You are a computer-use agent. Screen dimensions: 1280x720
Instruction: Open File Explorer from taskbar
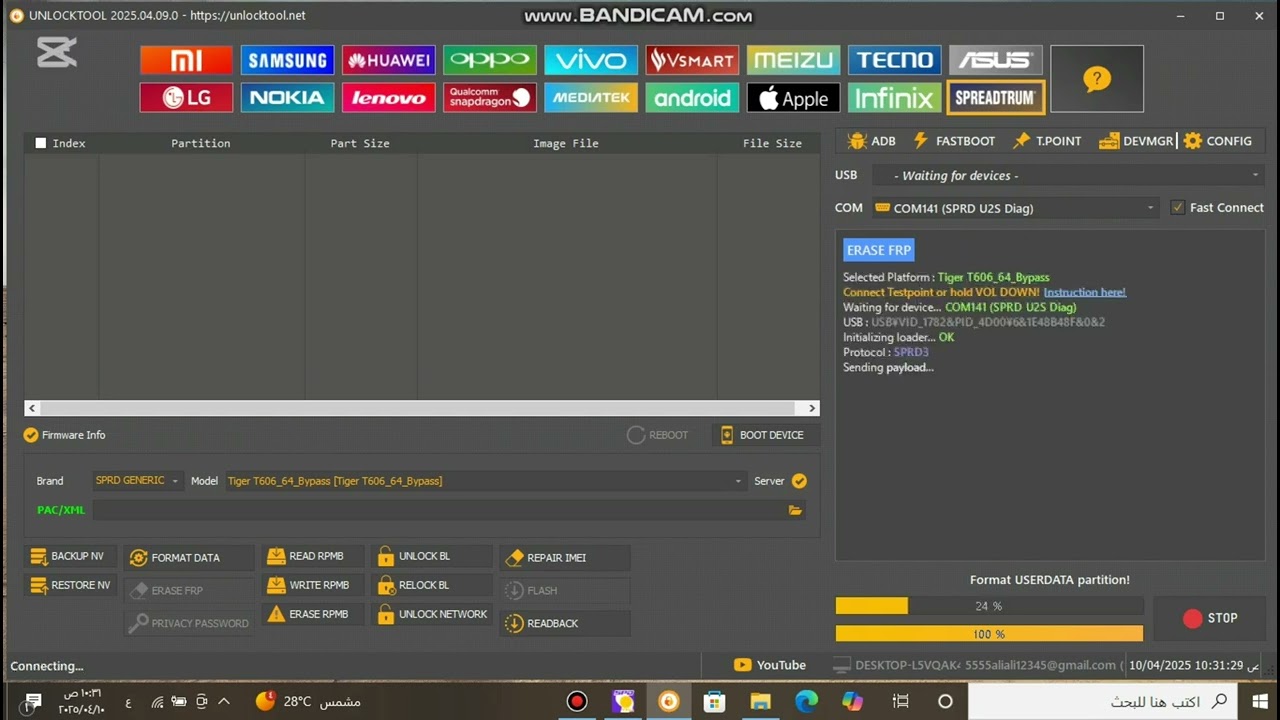tap(760, 701)
